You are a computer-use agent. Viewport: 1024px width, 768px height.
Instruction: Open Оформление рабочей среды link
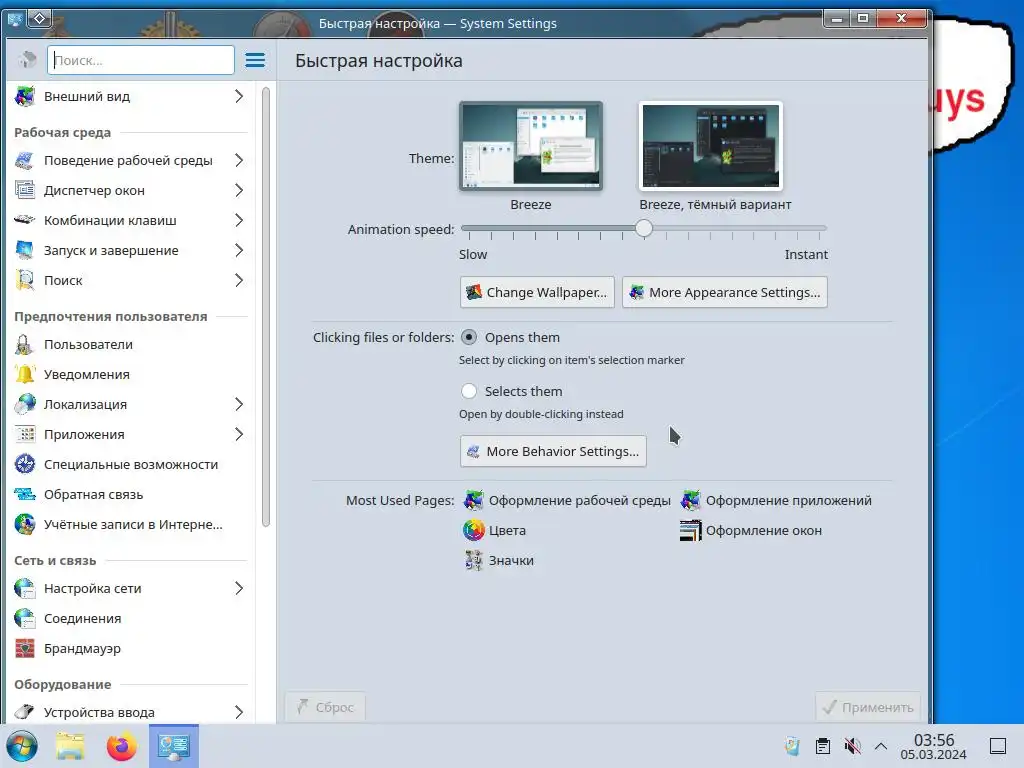coord(567,500)
